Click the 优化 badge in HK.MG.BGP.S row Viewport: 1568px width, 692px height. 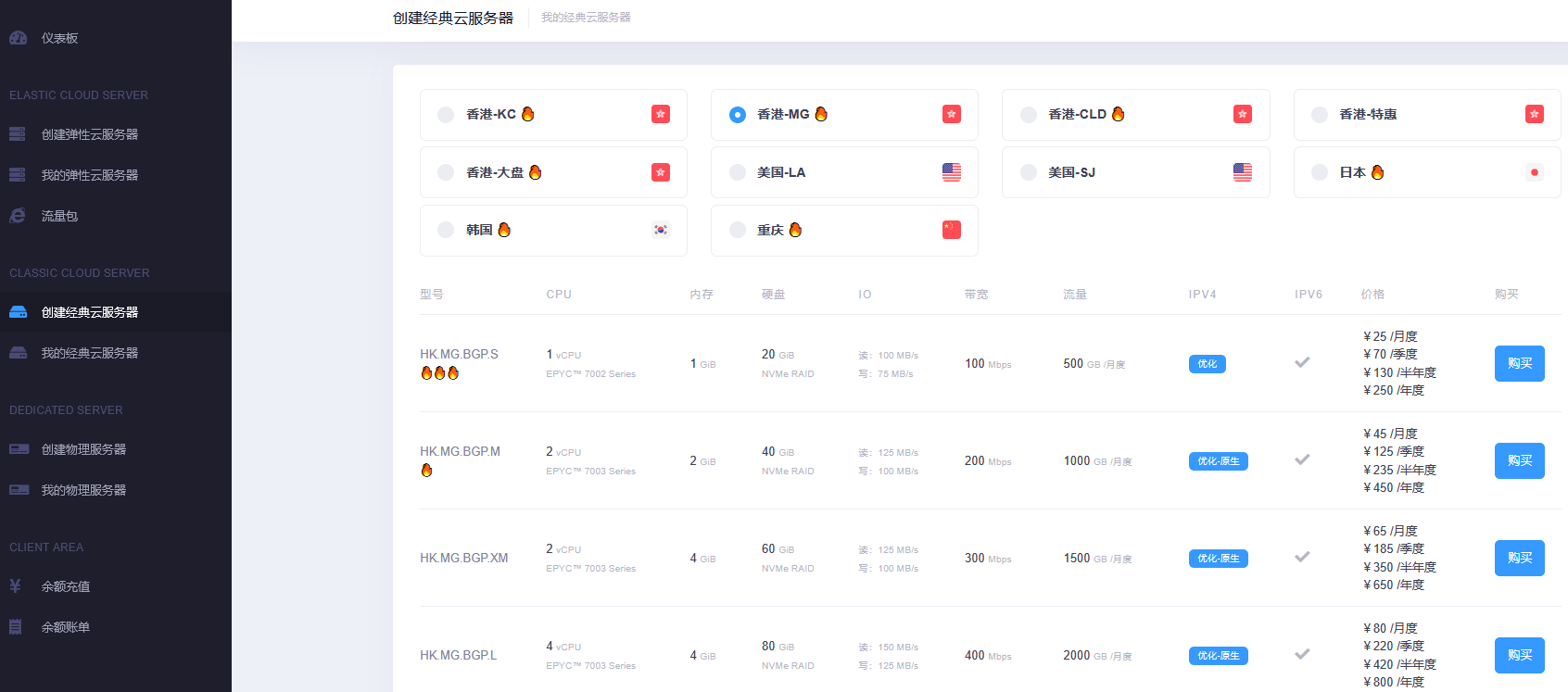[1207, 364]
